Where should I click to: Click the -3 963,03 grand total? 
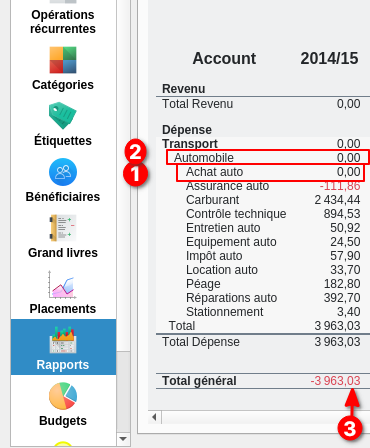coord(335,381)
